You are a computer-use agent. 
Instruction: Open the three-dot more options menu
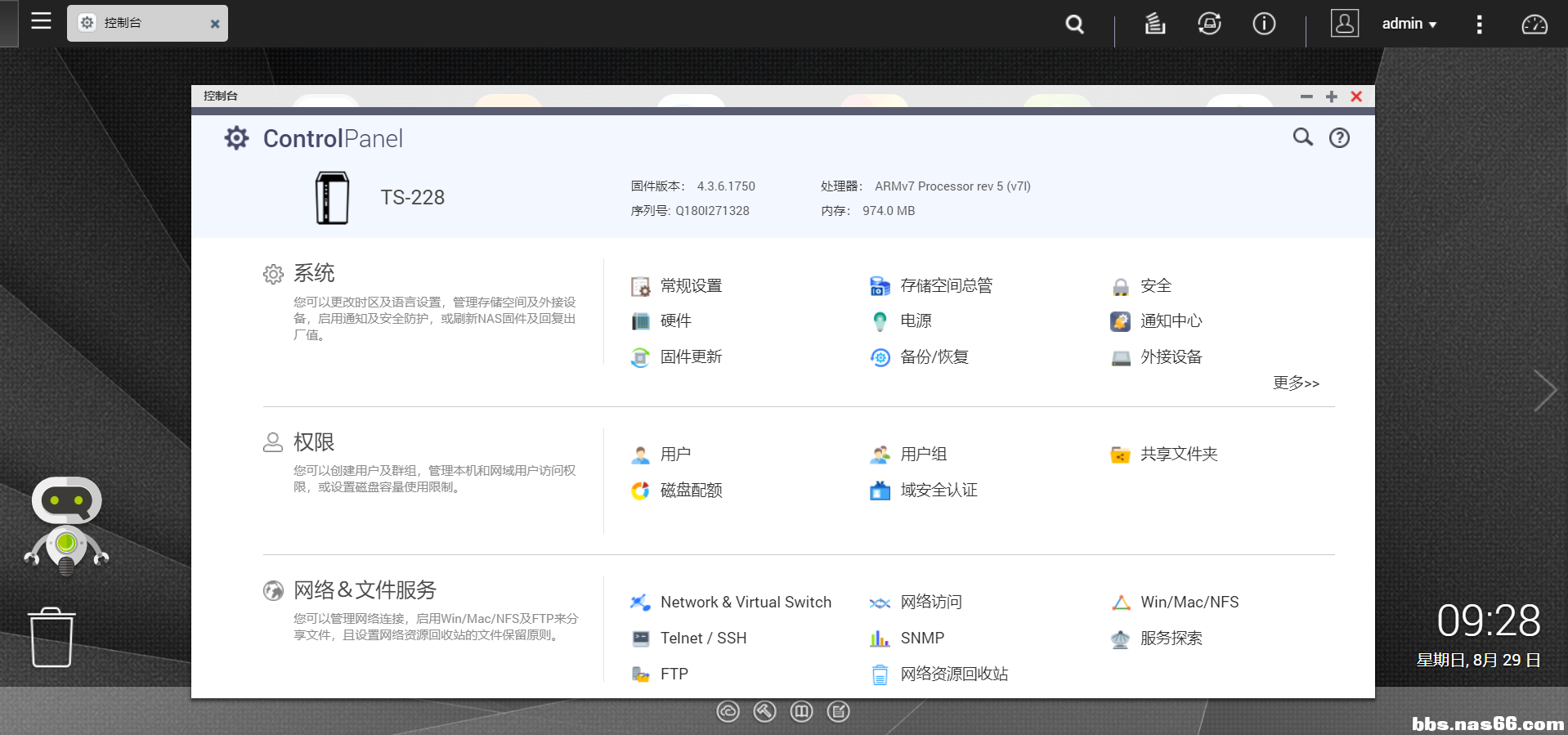1479,25
